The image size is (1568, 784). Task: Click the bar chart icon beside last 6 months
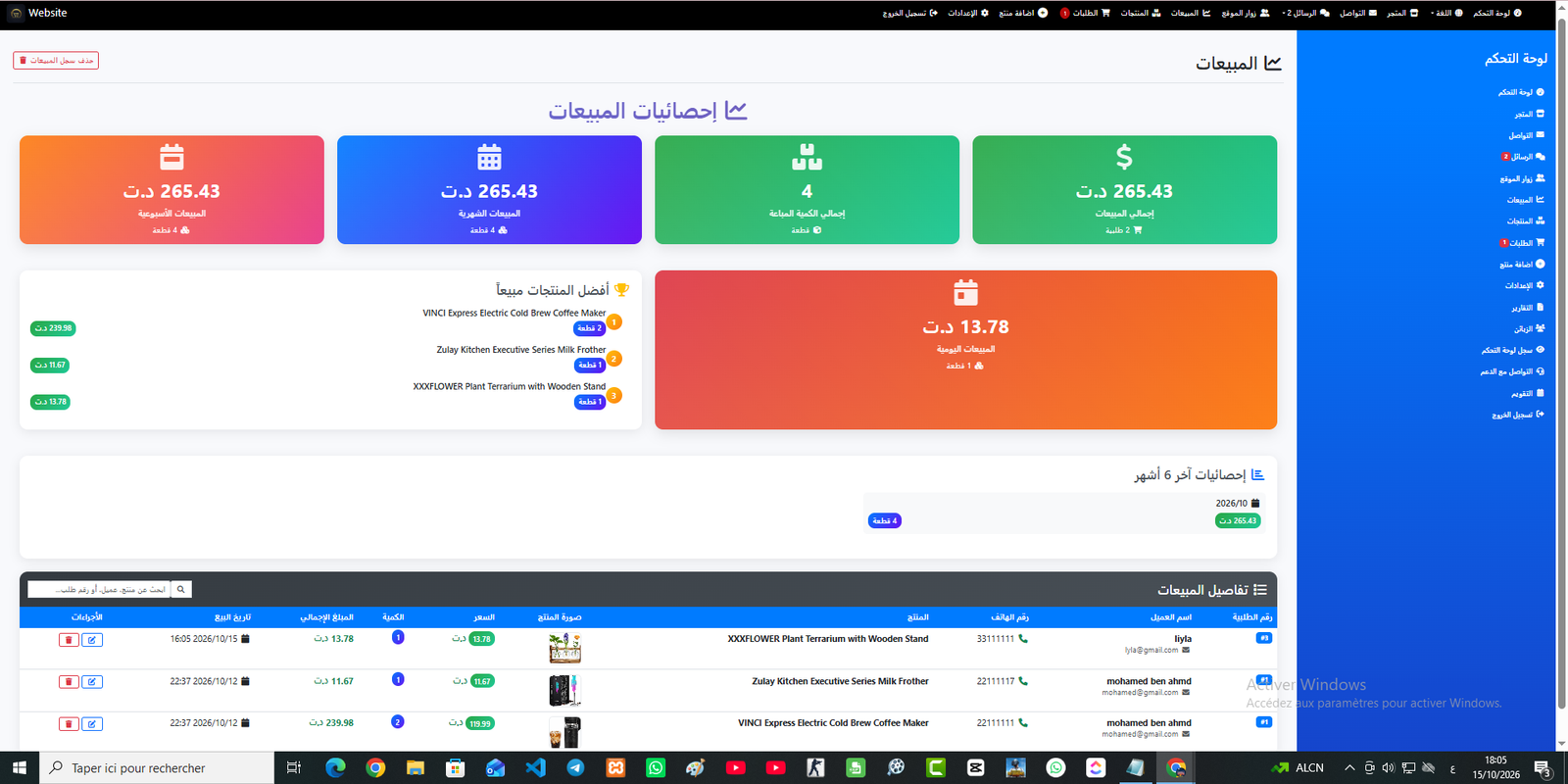click(1258, 474)
